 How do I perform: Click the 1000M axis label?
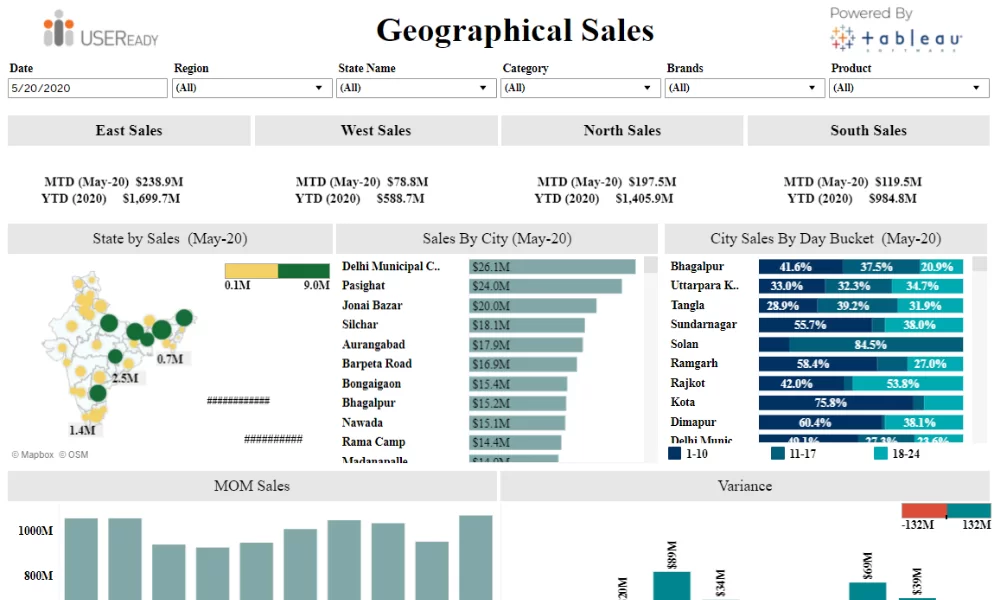pos(36,530)
